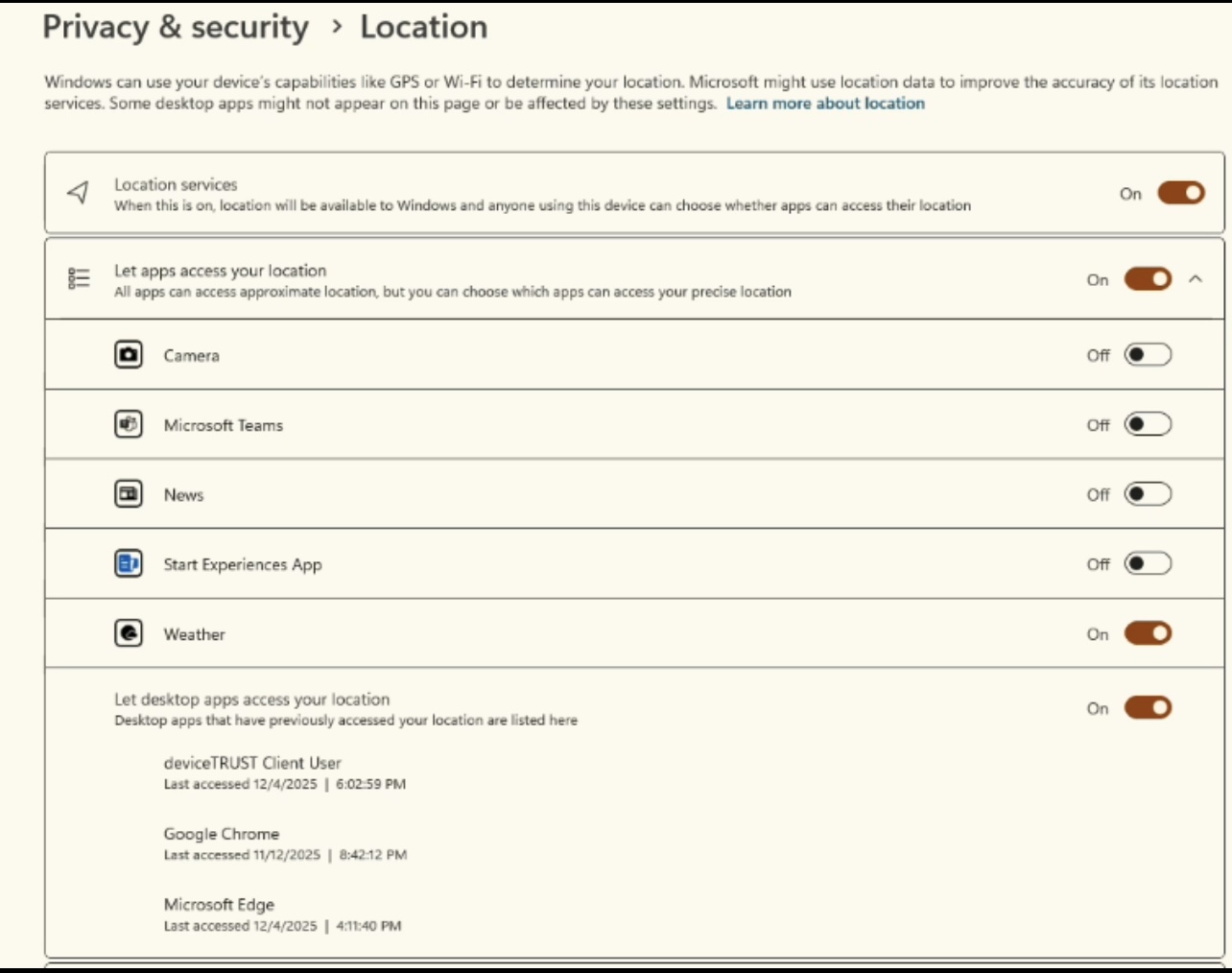1232x973 pixels.
Task: Click the Camera app icon
Action: (129, 355)
